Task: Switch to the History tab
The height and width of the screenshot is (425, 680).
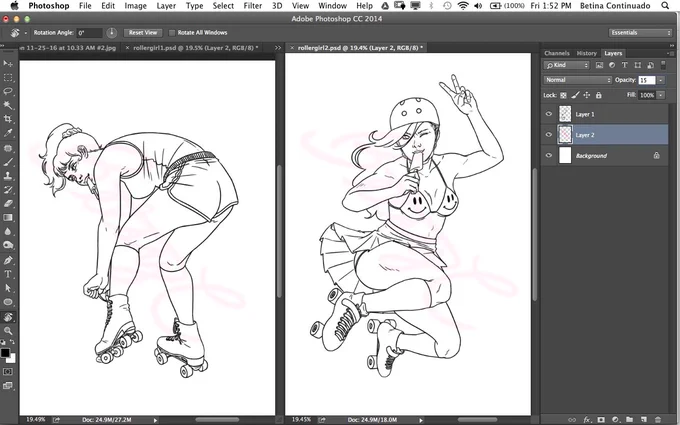Action: tap(586, 53)
